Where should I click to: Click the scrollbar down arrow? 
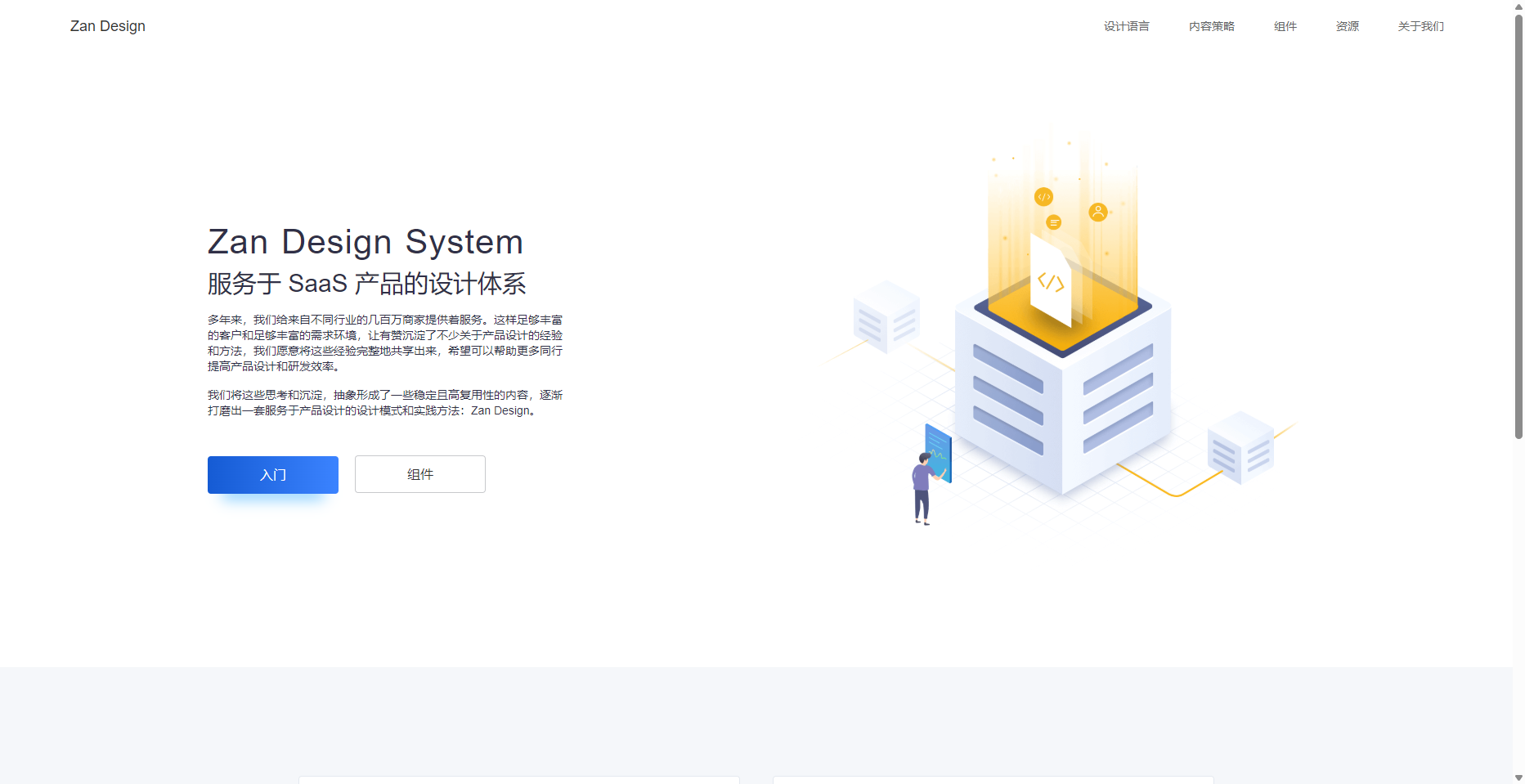pos(1518,777)
